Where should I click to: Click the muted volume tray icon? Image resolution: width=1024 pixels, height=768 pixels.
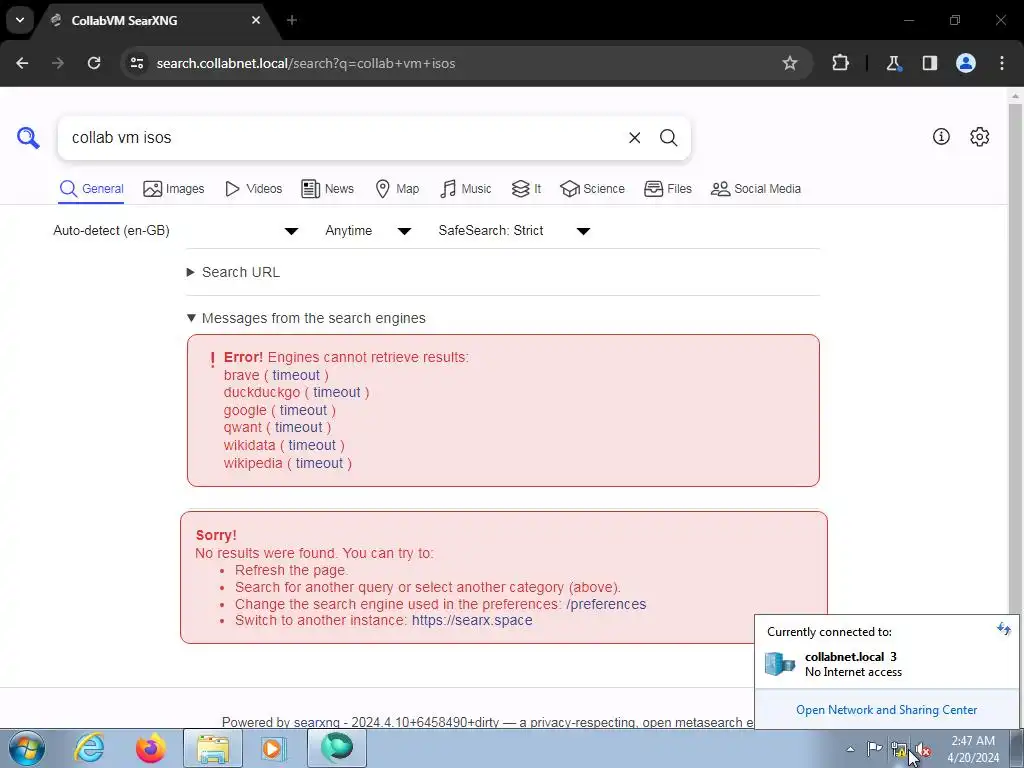[x=923, y=750]
